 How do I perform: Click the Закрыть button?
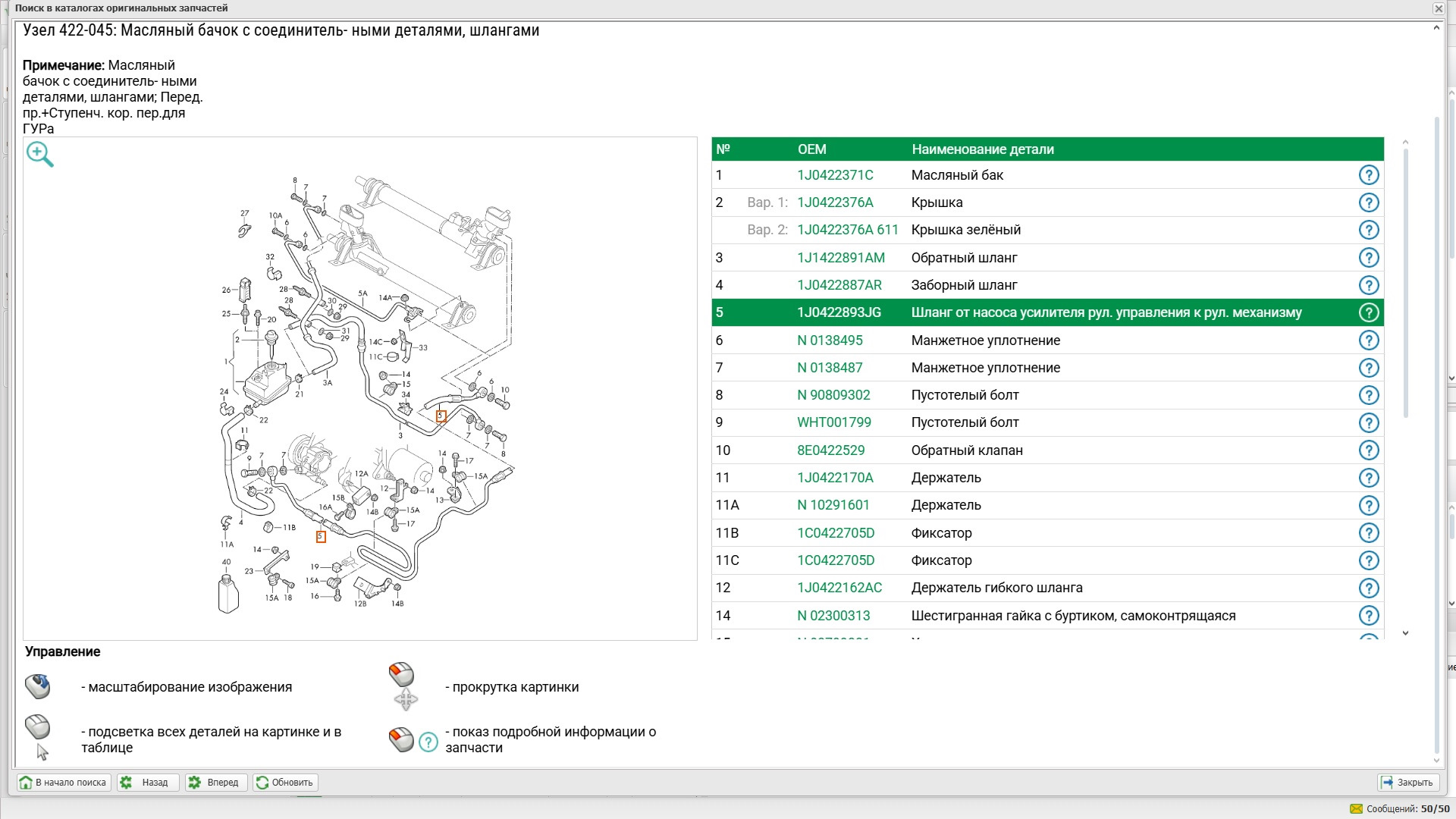(x=1407, y=783)
